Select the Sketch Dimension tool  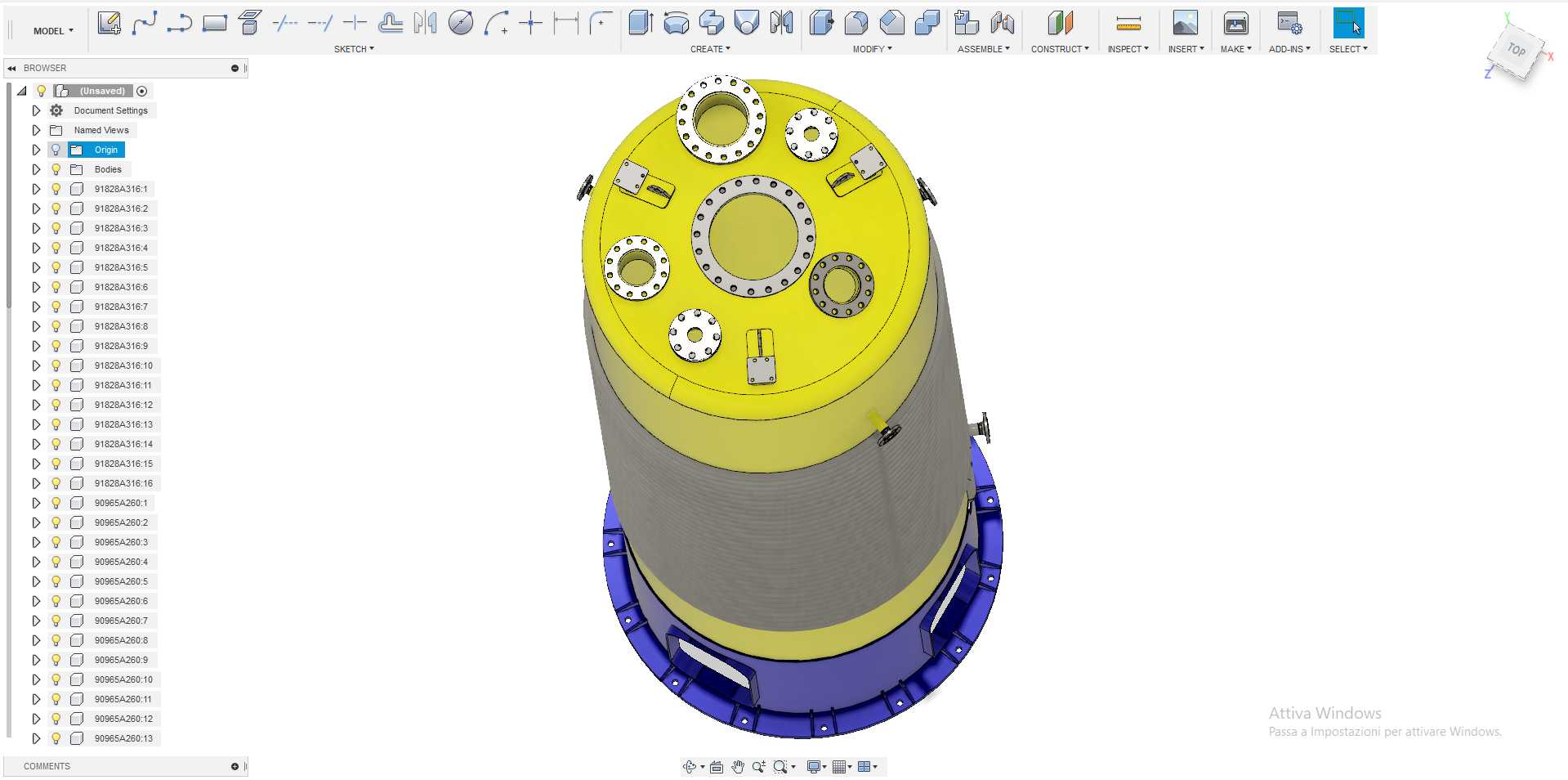click(565, 23)
